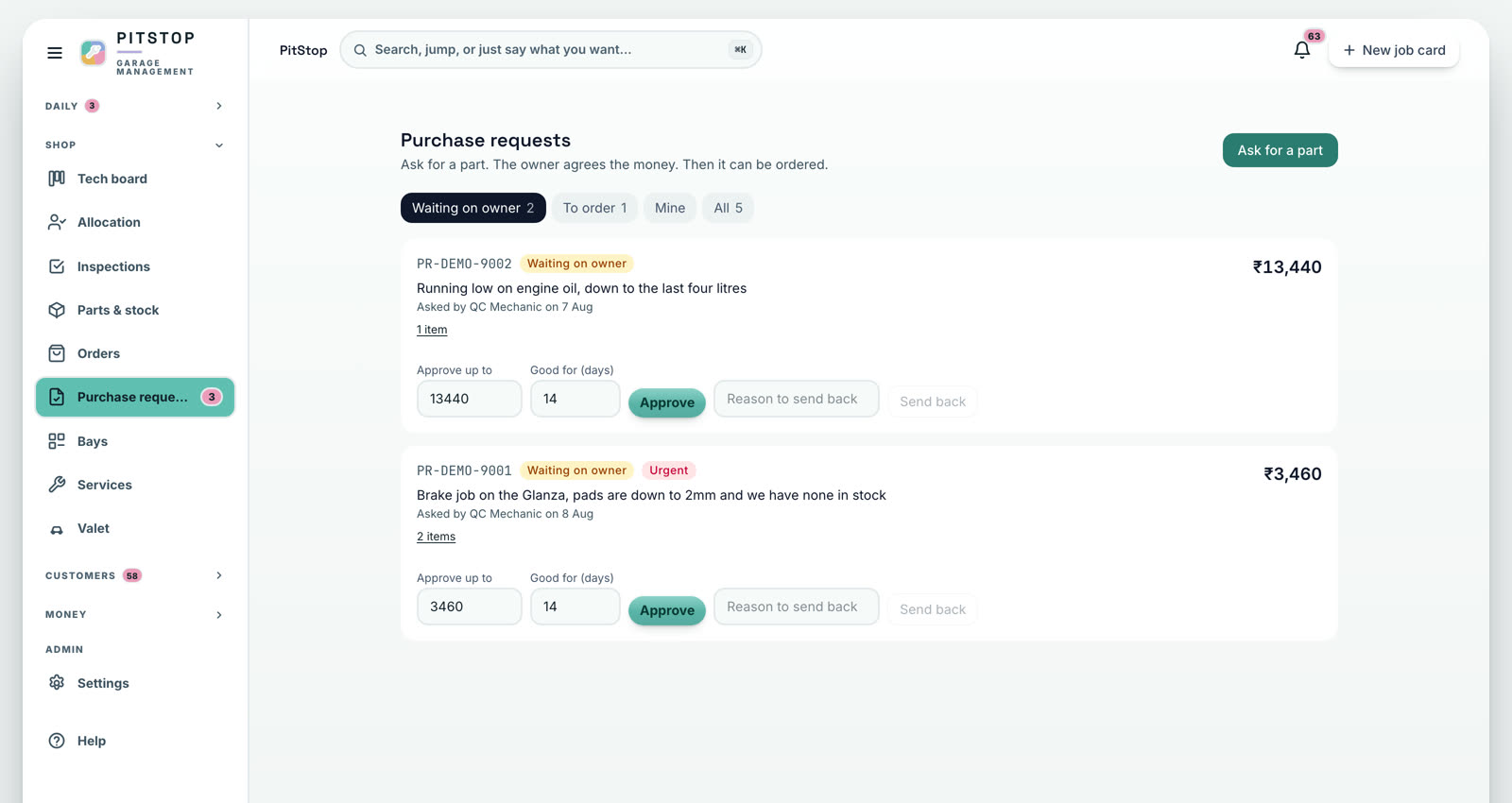1512x803 pixels.
Task: Click the Ask for a part button
Action: [x=1280, y=150]
